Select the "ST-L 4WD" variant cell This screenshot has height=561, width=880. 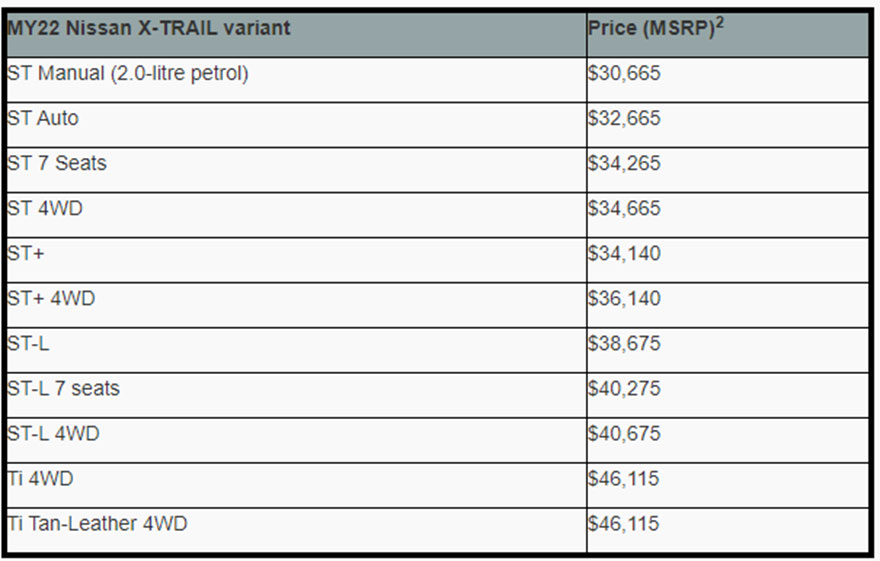pos(53,434)
